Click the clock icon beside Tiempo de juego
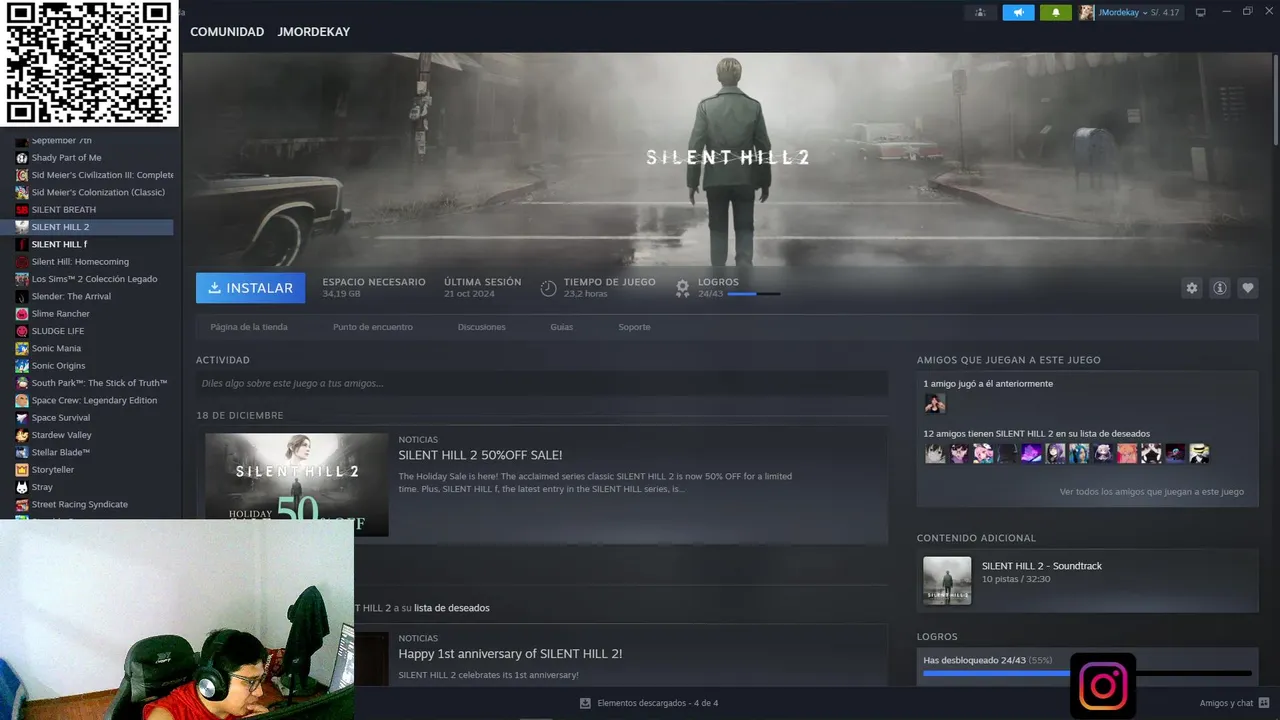 [x=548, y=288]
